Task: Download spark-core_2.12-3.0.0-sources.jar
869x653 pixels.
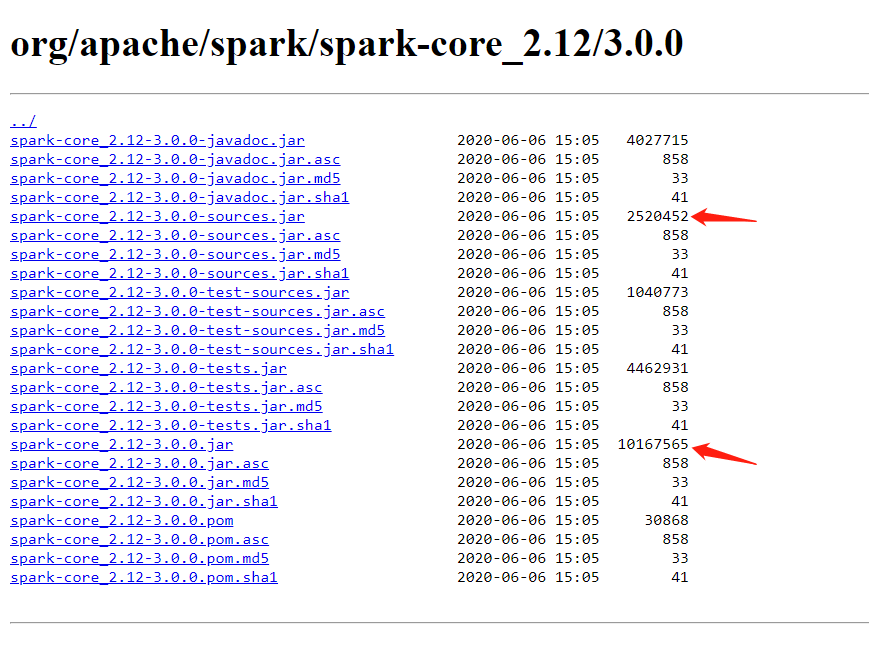Action: (x=157, y=216)
